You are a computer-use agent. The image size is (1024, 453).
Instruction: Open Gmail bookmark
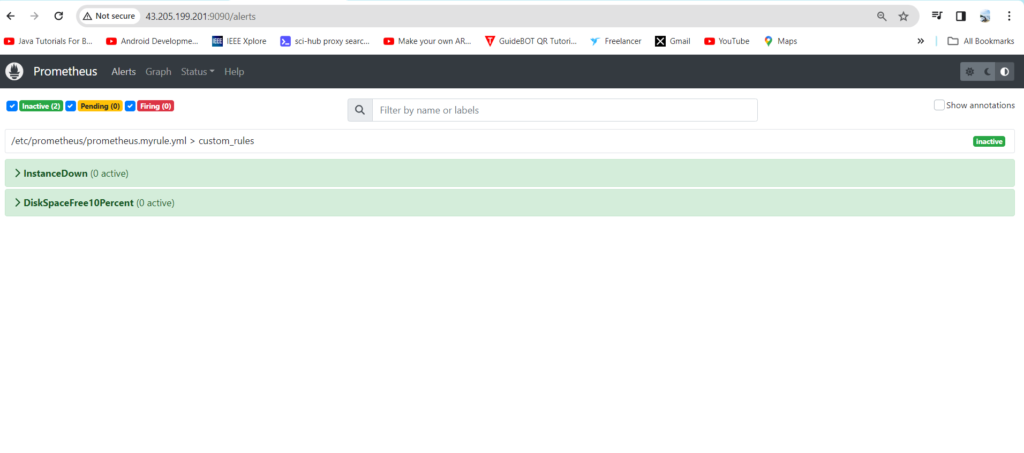pyautogui.click(x=673, y=41)
